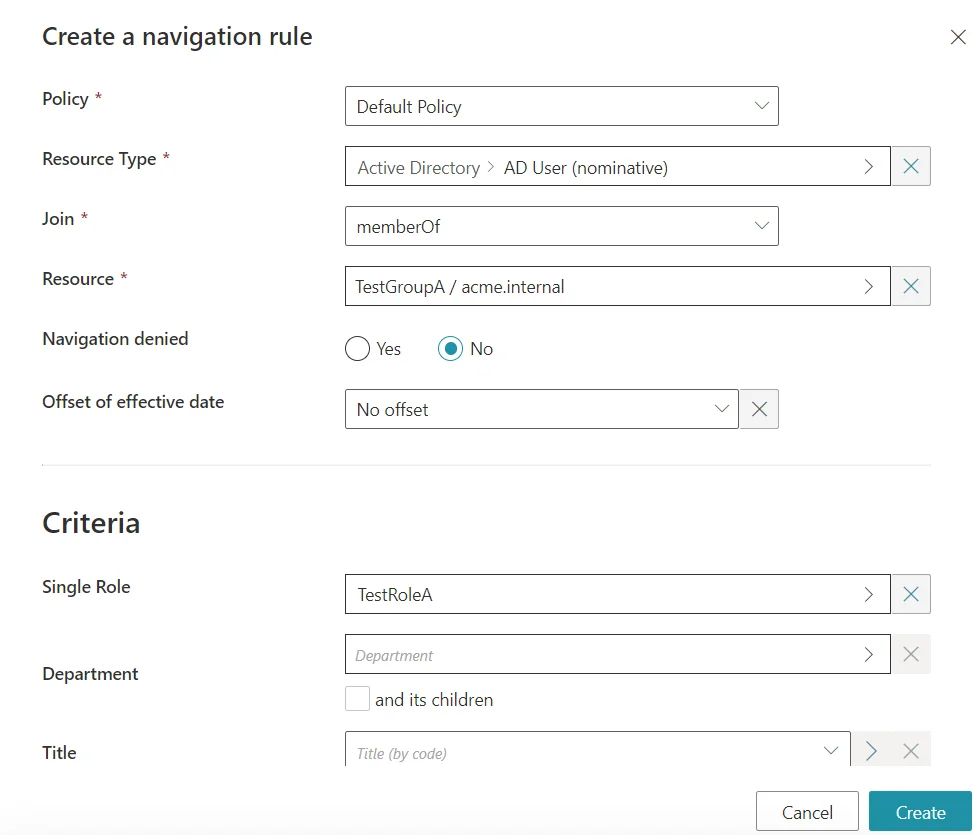This screenshot has height=835, width=973.
Task: Open the Title picker chevron button
Action: click(871, 751)
